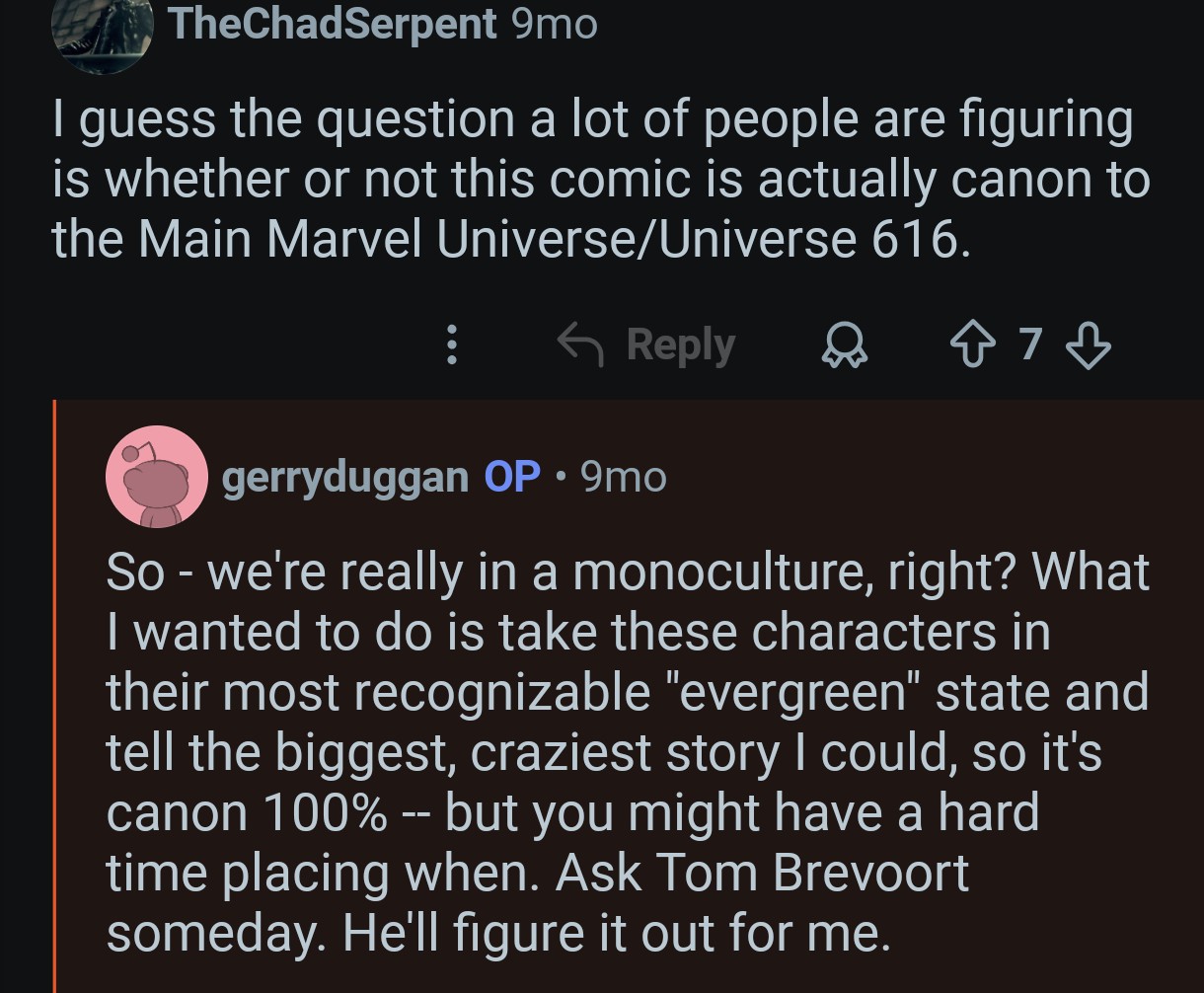The height and width of the screenshot is (993, 1204).
Task: Click "Universe 616" in the top comment
Action: 809,240
